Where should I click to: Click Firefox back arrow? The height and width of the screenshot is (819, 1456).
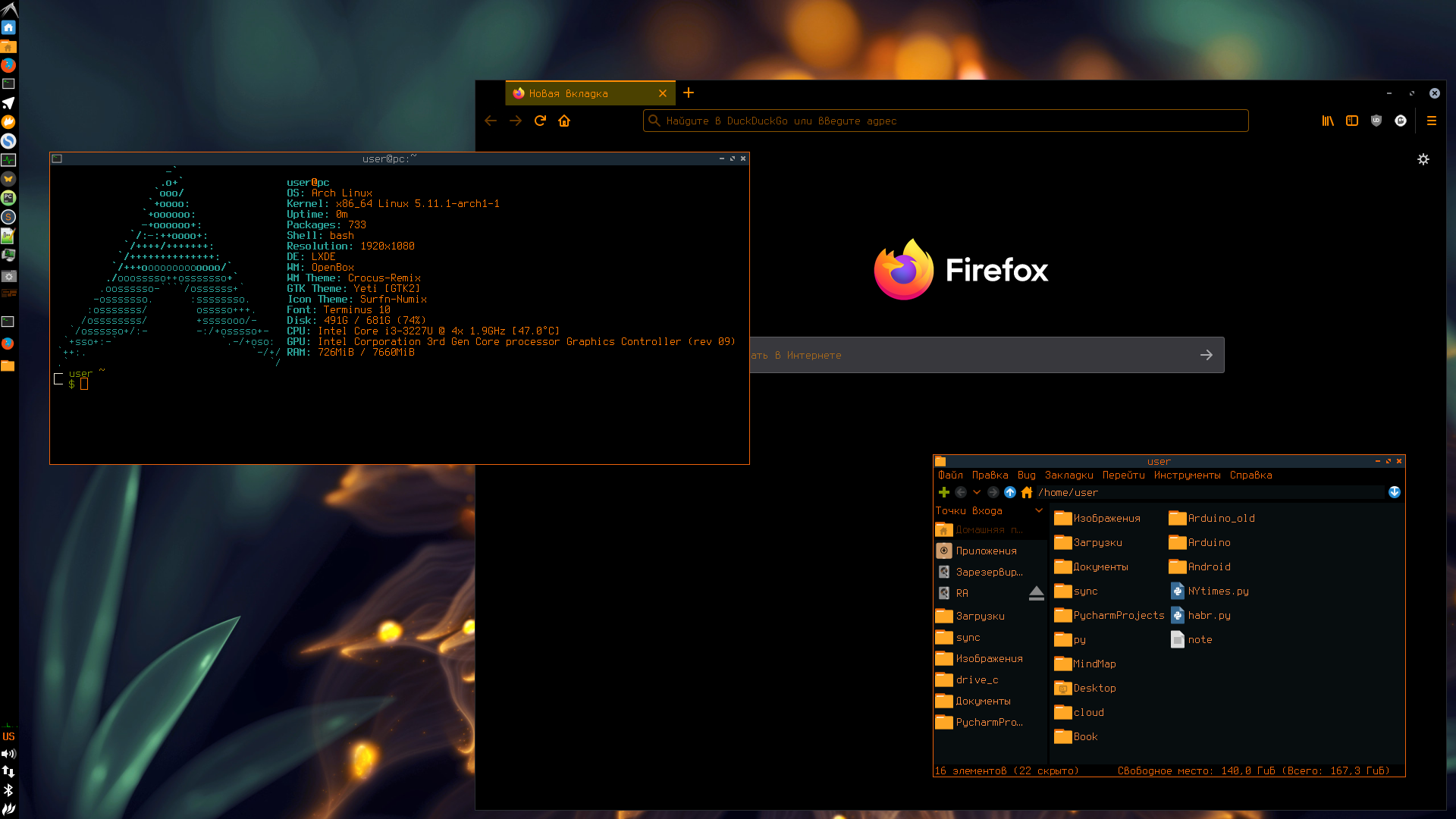click(491, 121)
